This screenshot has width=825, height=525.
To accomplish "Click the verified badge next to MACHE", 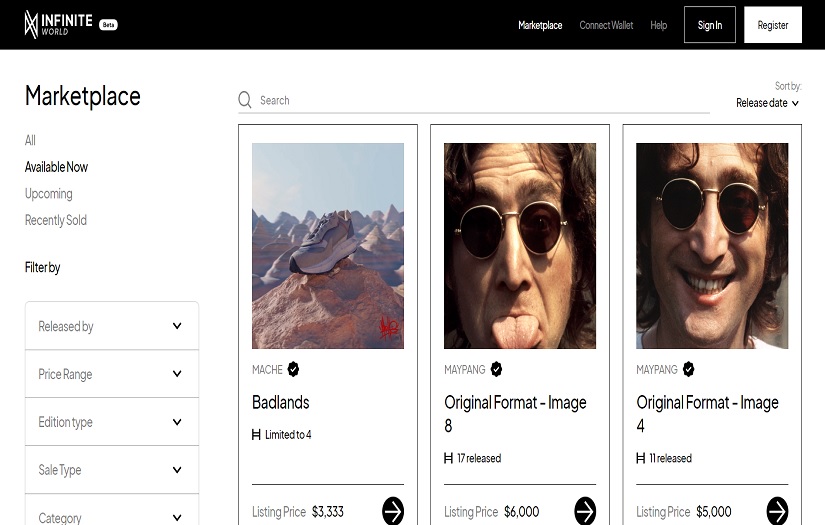I will coord(293,369).
